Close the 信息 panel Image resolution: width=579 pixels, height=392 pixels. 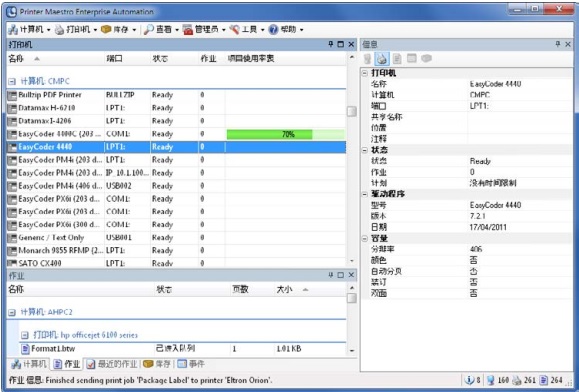[x=568, y=44]
